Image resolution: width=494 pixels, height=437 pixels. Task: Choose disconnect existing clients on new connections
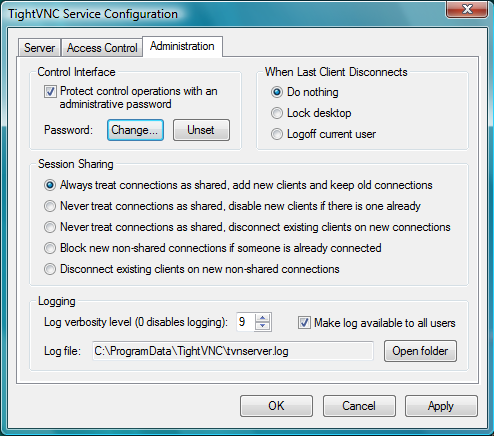tap(50, 227)
